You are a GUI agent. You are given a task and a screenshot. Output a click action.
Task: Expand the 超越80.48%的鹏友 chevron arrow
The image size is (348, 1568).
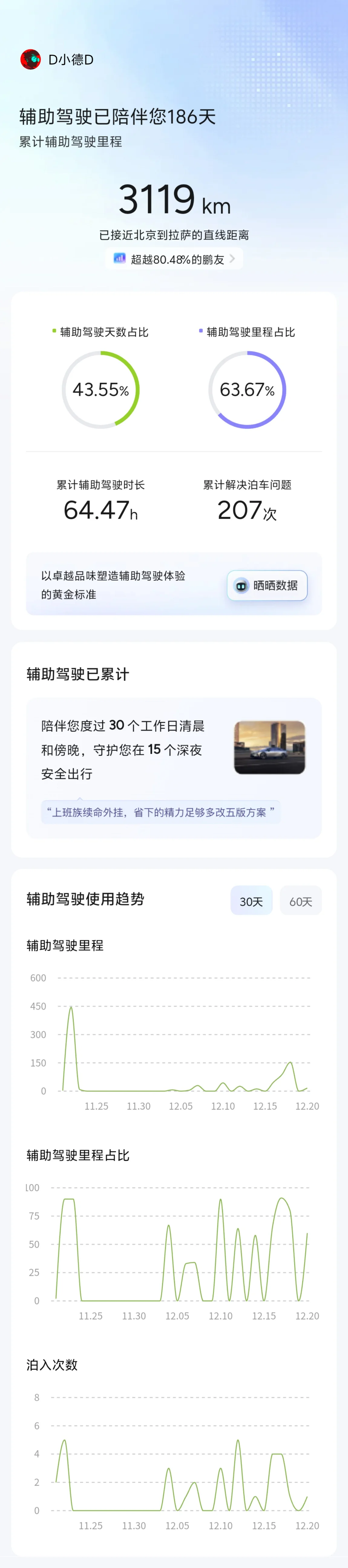(x=232, y=259)
